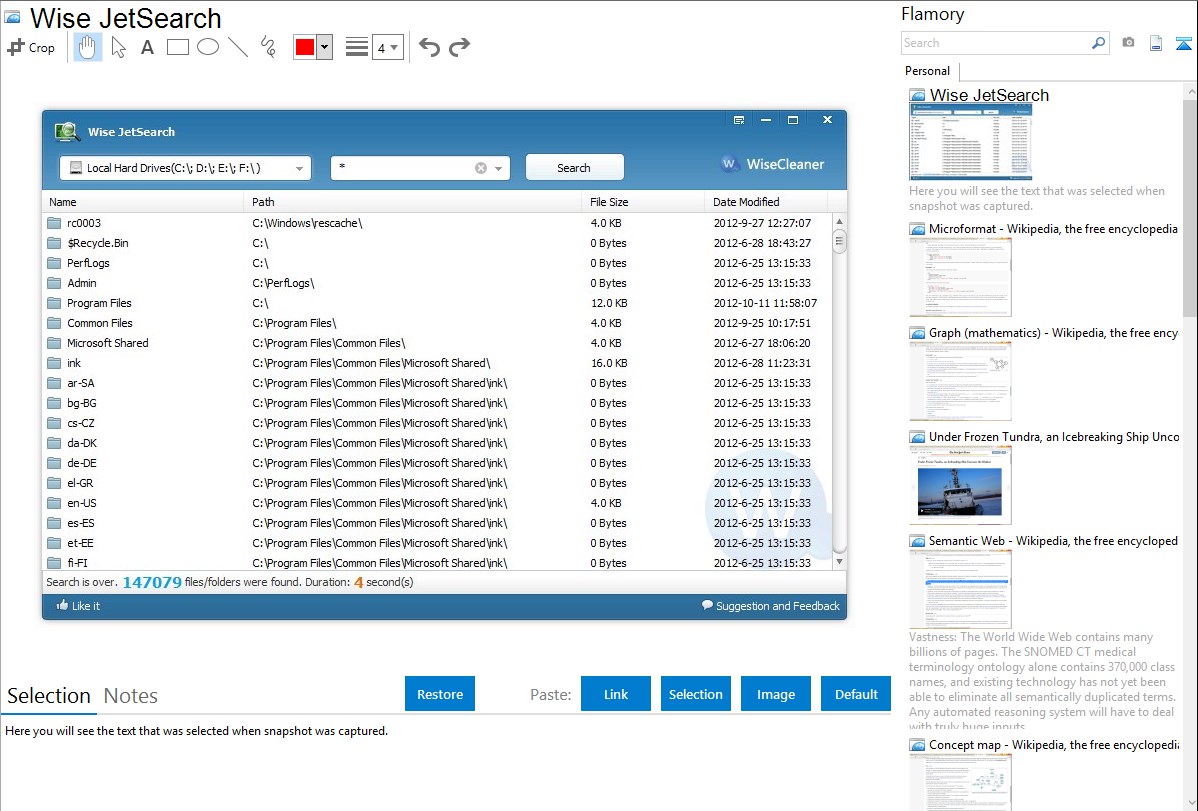Screen dimensions: 1198x811
Task: Open the line thickness dropdown
Action: (x=387, y=47)
